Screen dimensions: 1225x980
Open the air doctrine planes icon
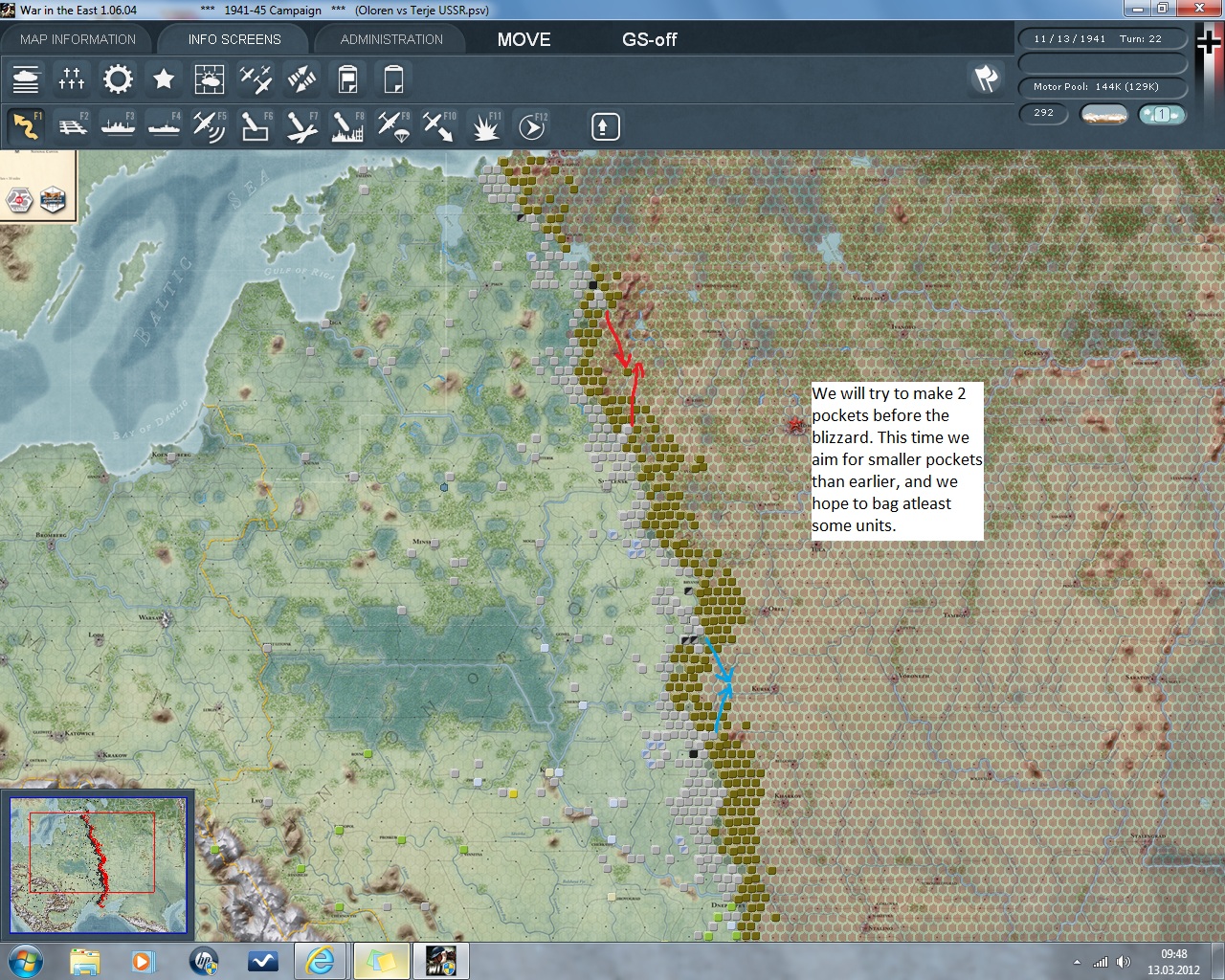tap(256, 79)
